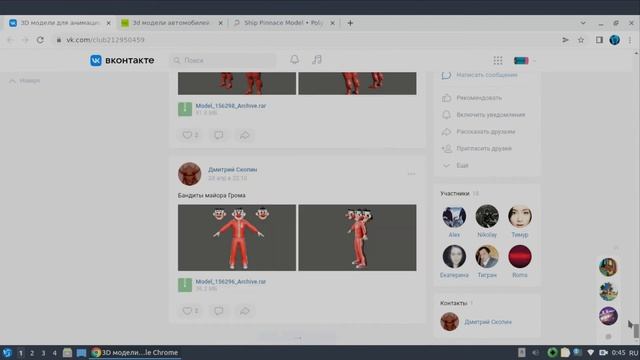Collapse 'Наверх' scroll-to-top link
The image size is (640, 360).
point(24,81)
